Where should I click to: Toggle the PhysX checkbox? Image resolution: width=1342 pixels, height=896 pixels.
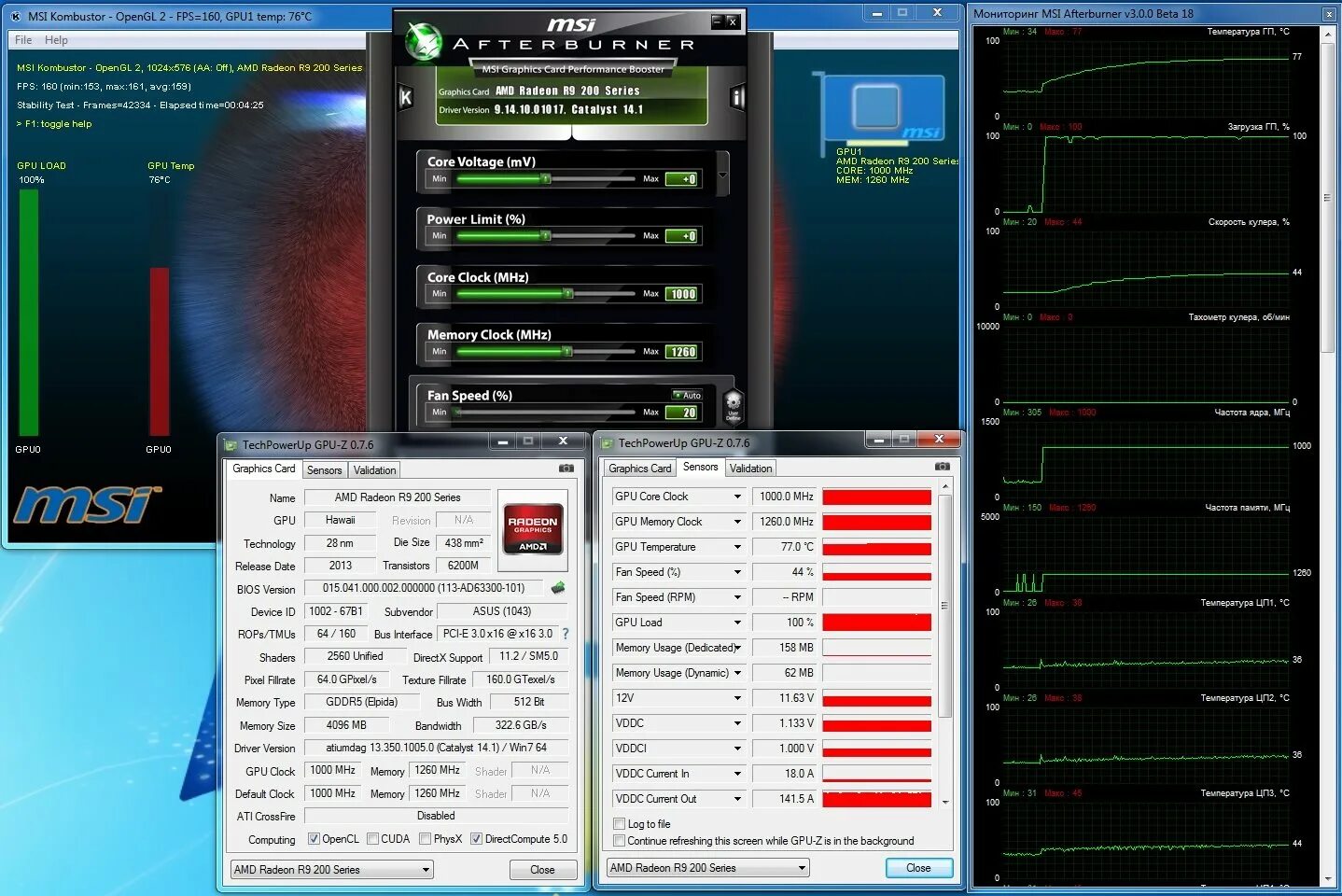(426, 839)
